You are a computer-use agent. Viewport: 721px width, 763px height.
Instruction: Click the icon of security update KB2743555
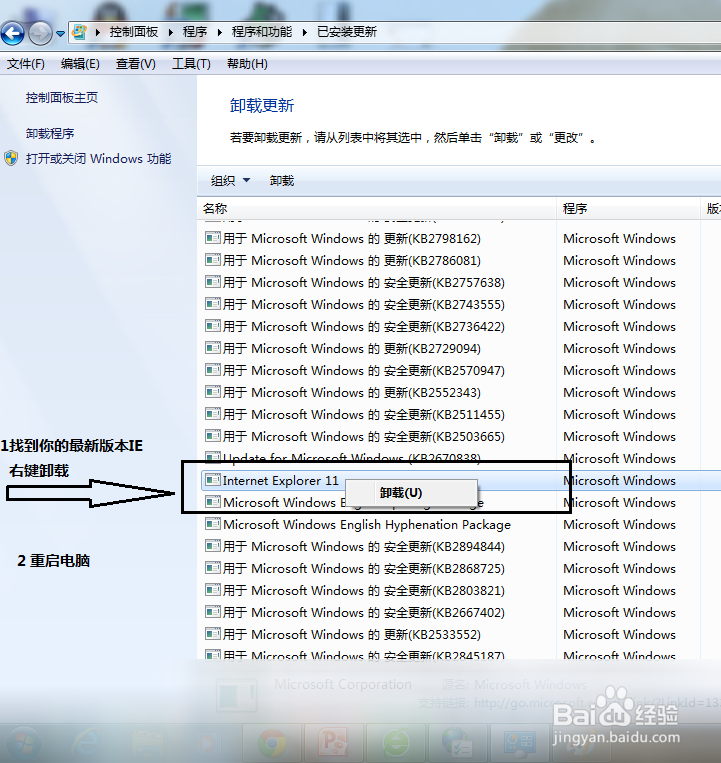(213, 304)
